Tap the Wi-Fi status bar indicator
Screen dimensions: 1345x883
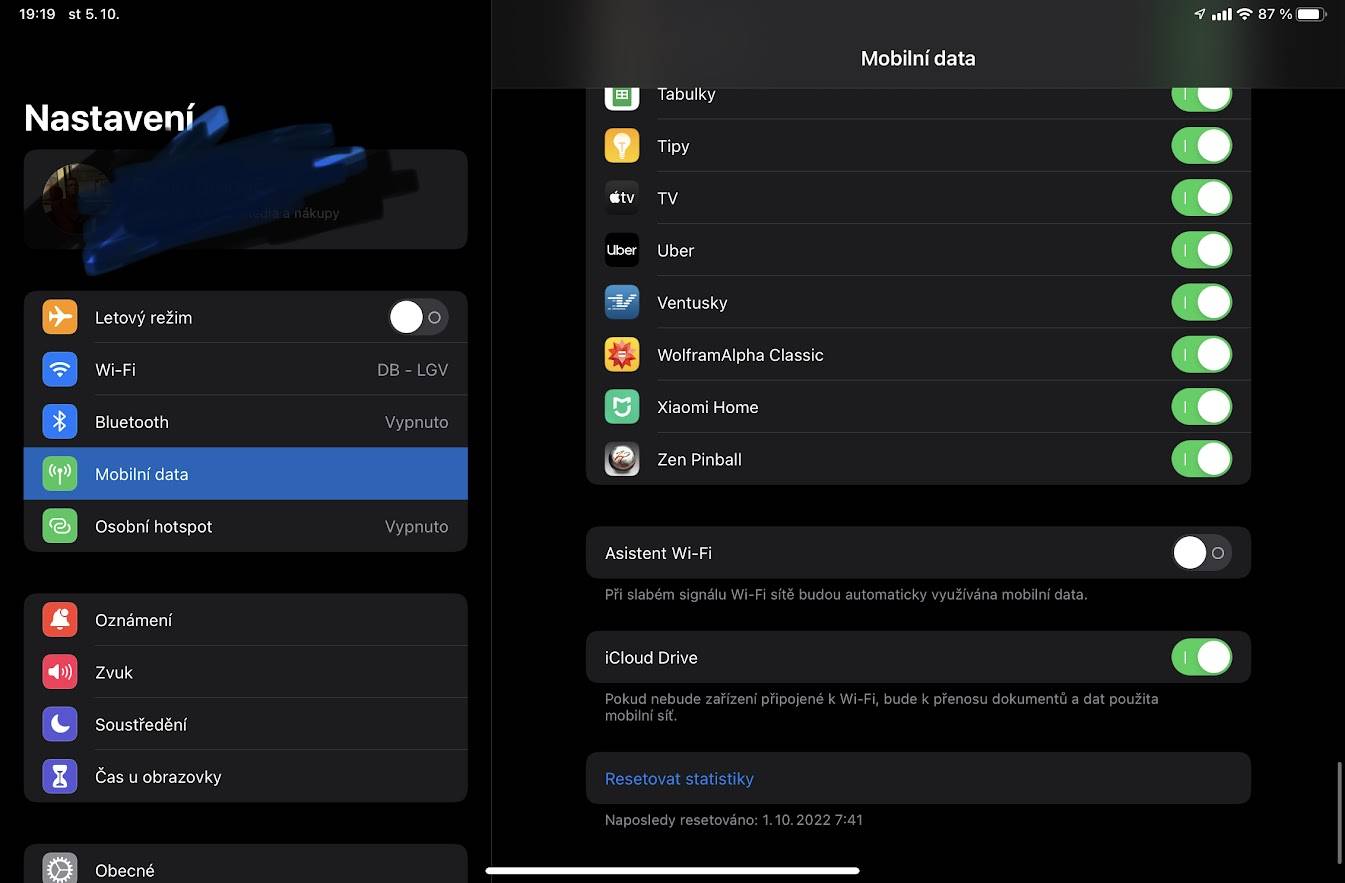tap(1244, 14)
